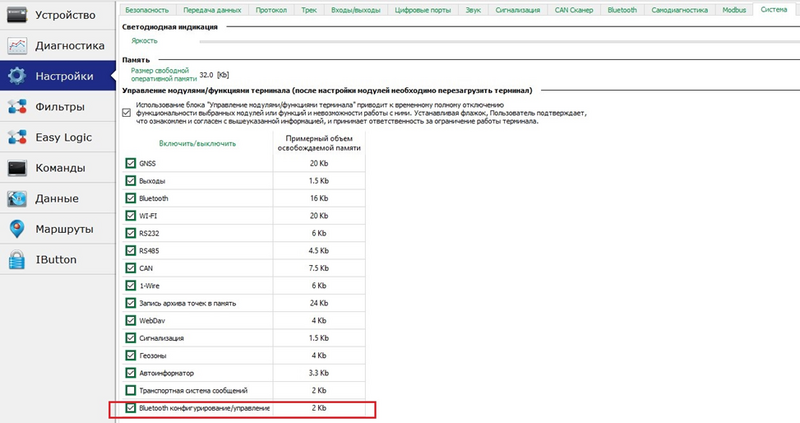The height and width of the screenshot is (423, 800).
Task: Open the Modbus tab
Action: tap(734, 10)
